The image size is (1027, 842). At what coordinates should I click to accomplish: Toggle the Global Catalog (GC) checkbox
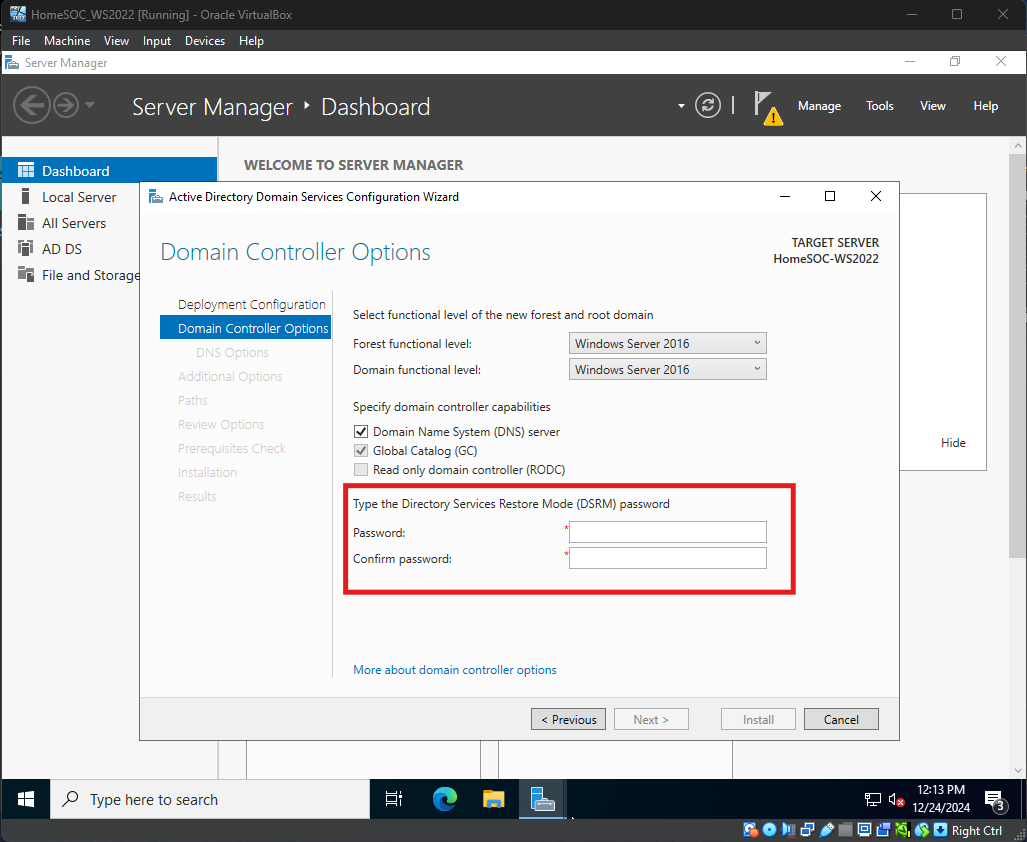point(361,451)
